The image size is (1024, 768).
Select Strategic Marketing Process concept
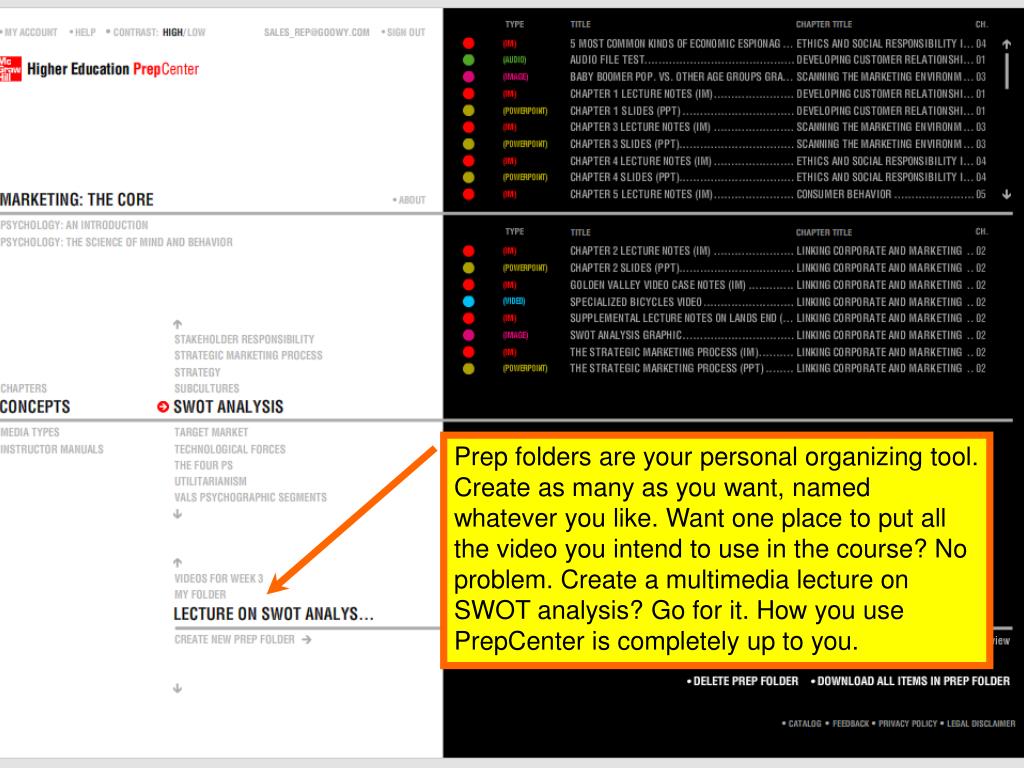248,355
